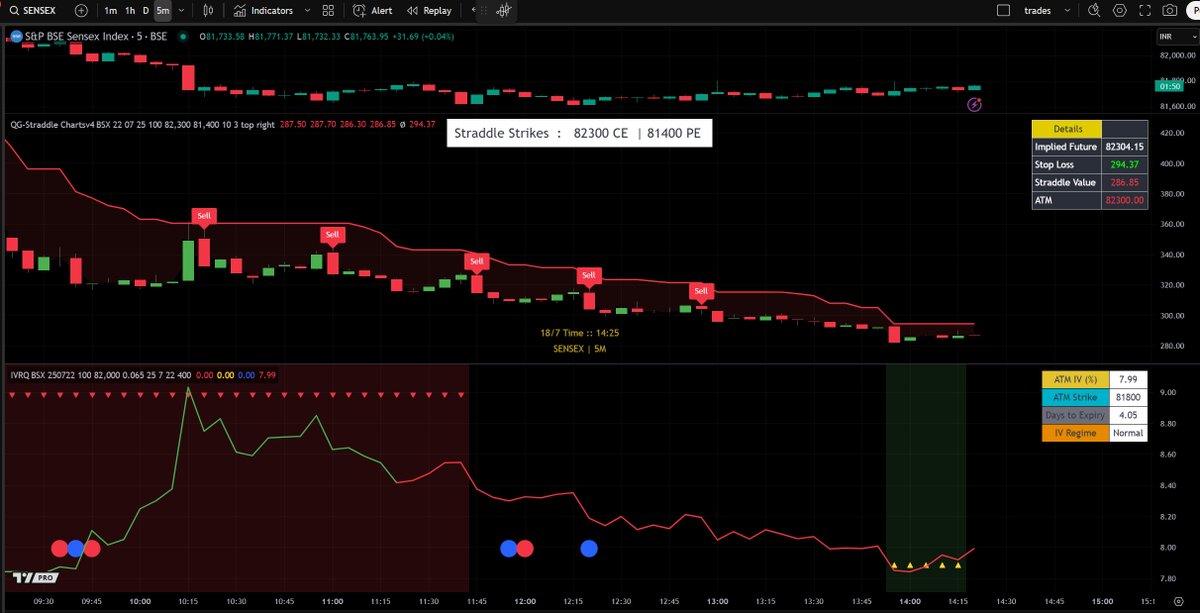Expand the favorite indicators dropdown arrow
This screenshot has height=613, width=1200.
click(x=306, y=10)
